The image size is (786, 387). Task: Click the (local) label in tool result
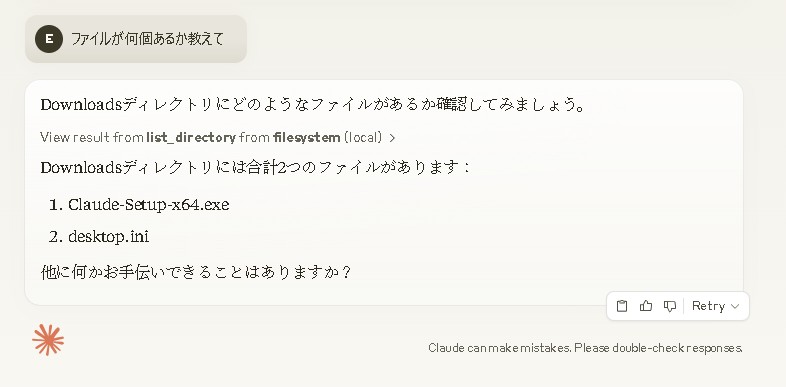(363, 137)
